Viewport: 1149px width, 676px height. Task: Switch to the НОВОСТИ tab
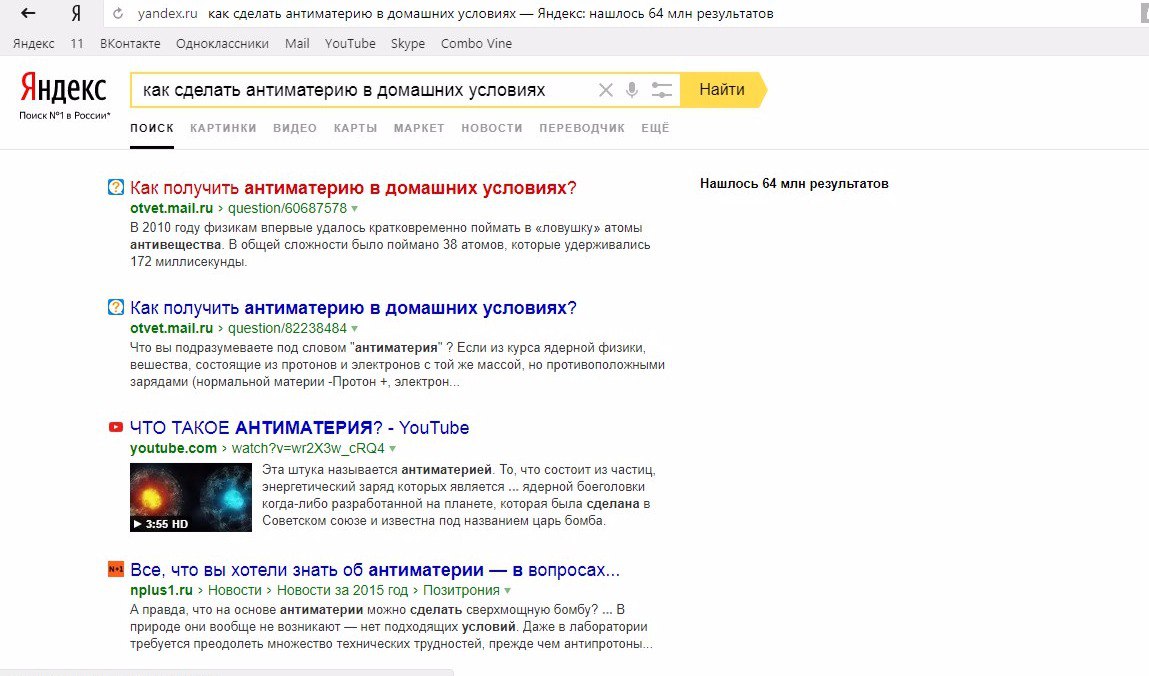click(492, 128)
